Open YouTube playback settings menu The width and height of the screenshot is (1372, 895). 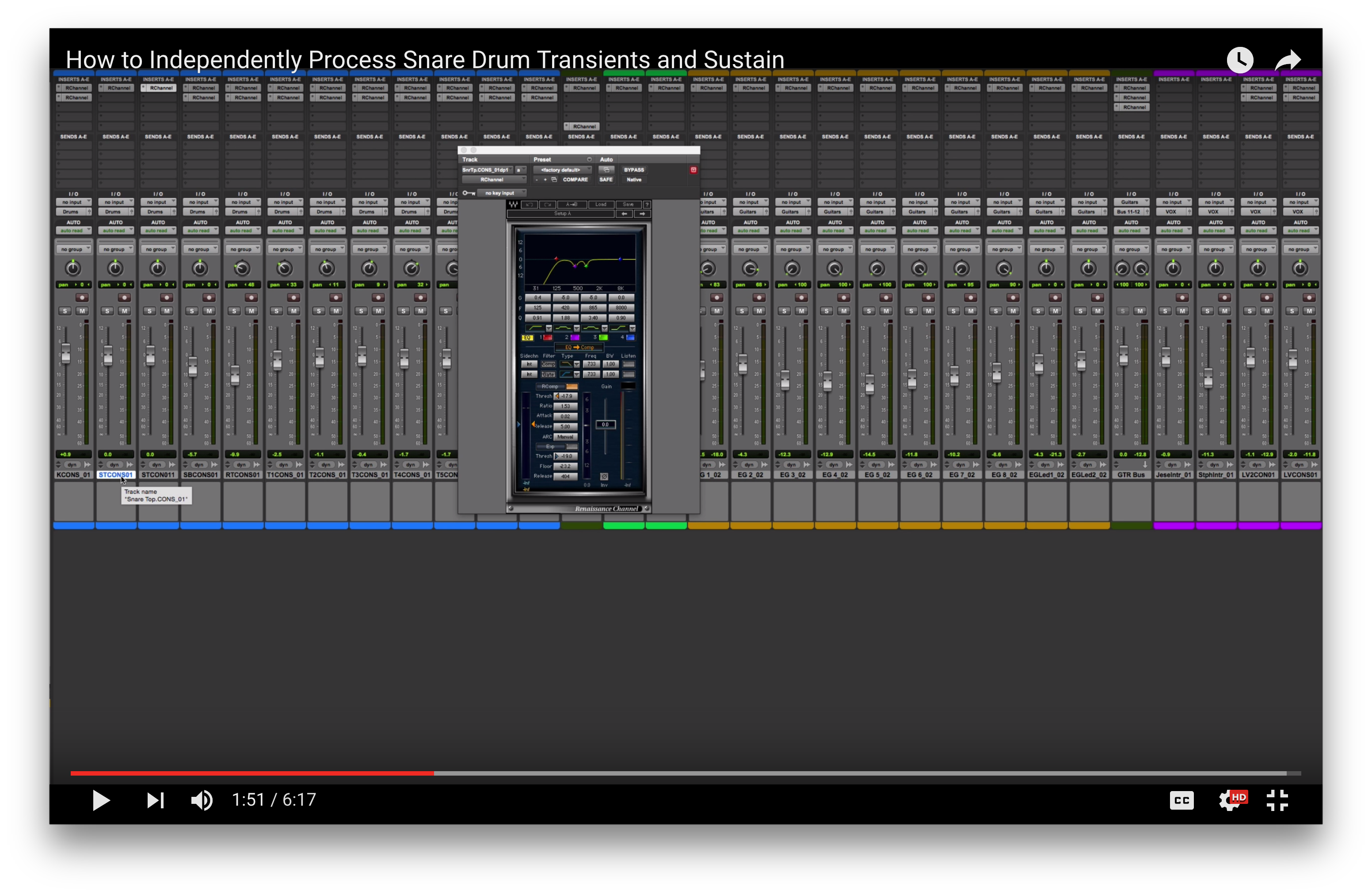tap(1231, 800)
